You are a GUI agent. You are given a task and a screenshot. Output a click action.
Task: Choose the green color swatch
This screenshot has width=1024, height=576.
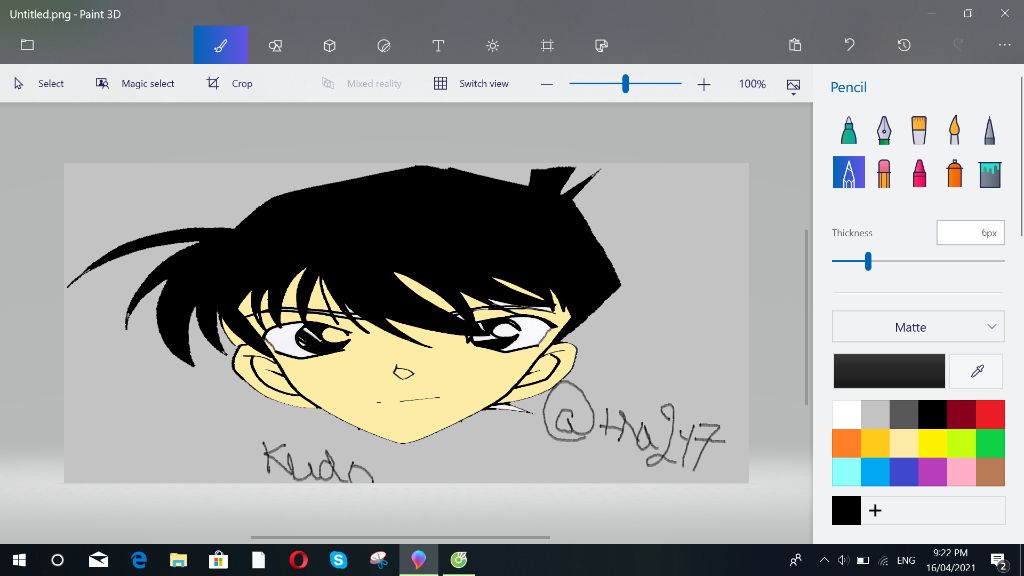coord(991,443)
